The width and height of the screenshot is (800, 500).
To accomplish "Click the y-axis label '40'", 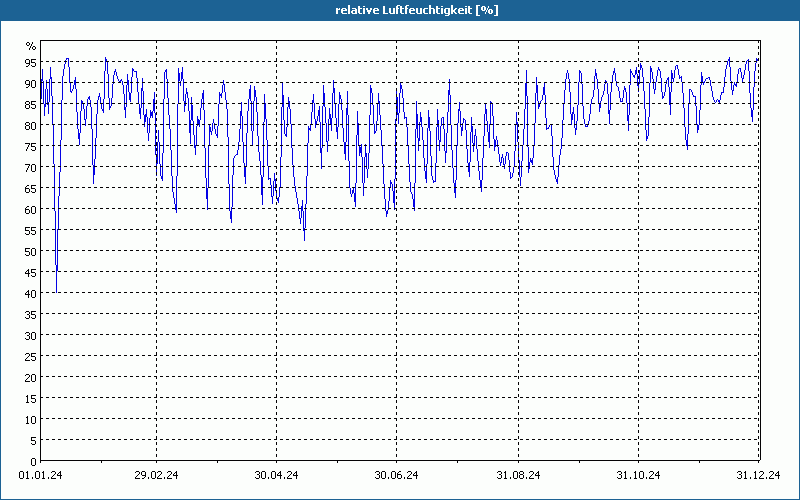I will pos(31,294).
